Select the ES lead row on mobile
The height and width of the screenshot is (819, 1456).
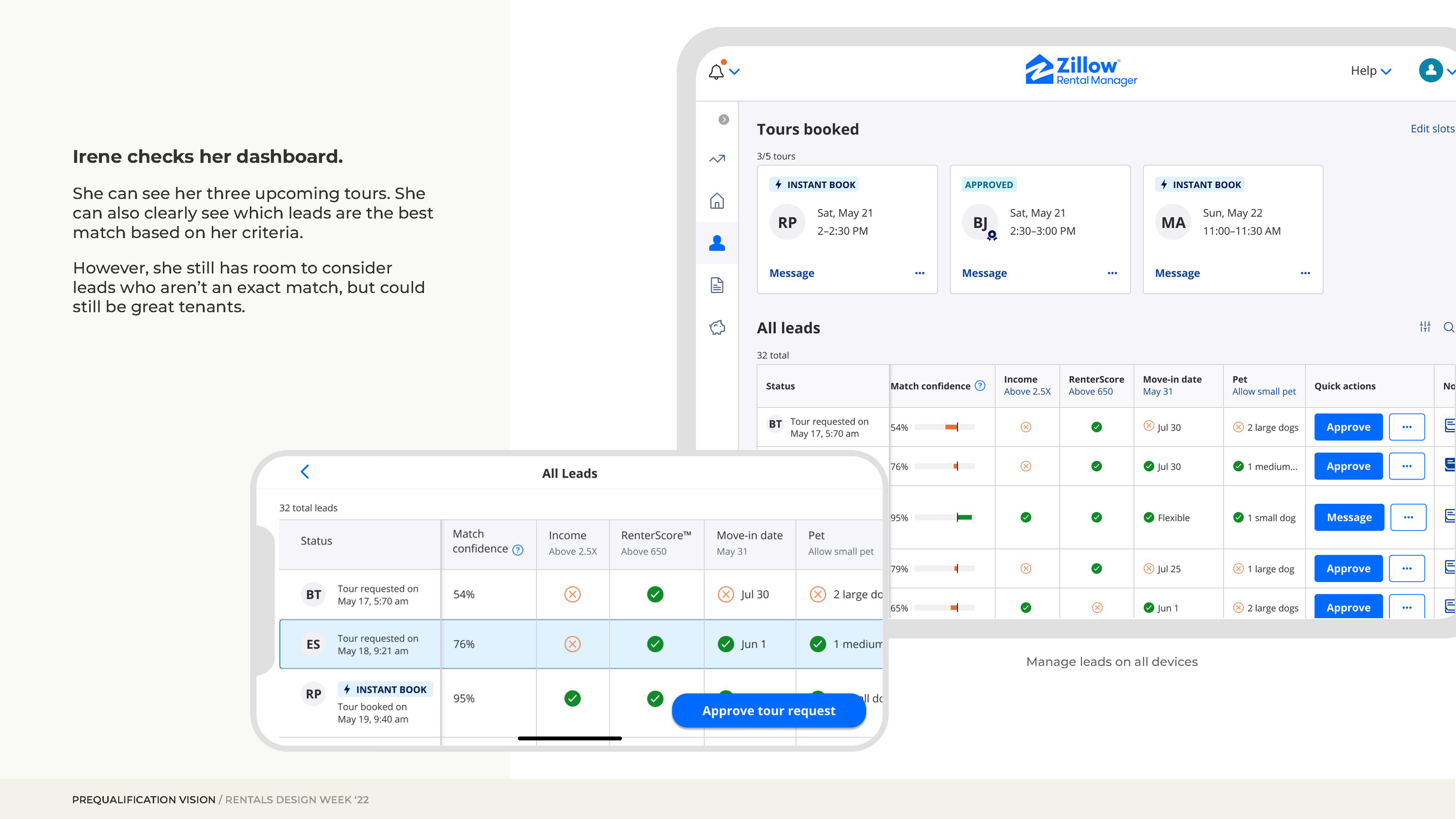point(581,644)
